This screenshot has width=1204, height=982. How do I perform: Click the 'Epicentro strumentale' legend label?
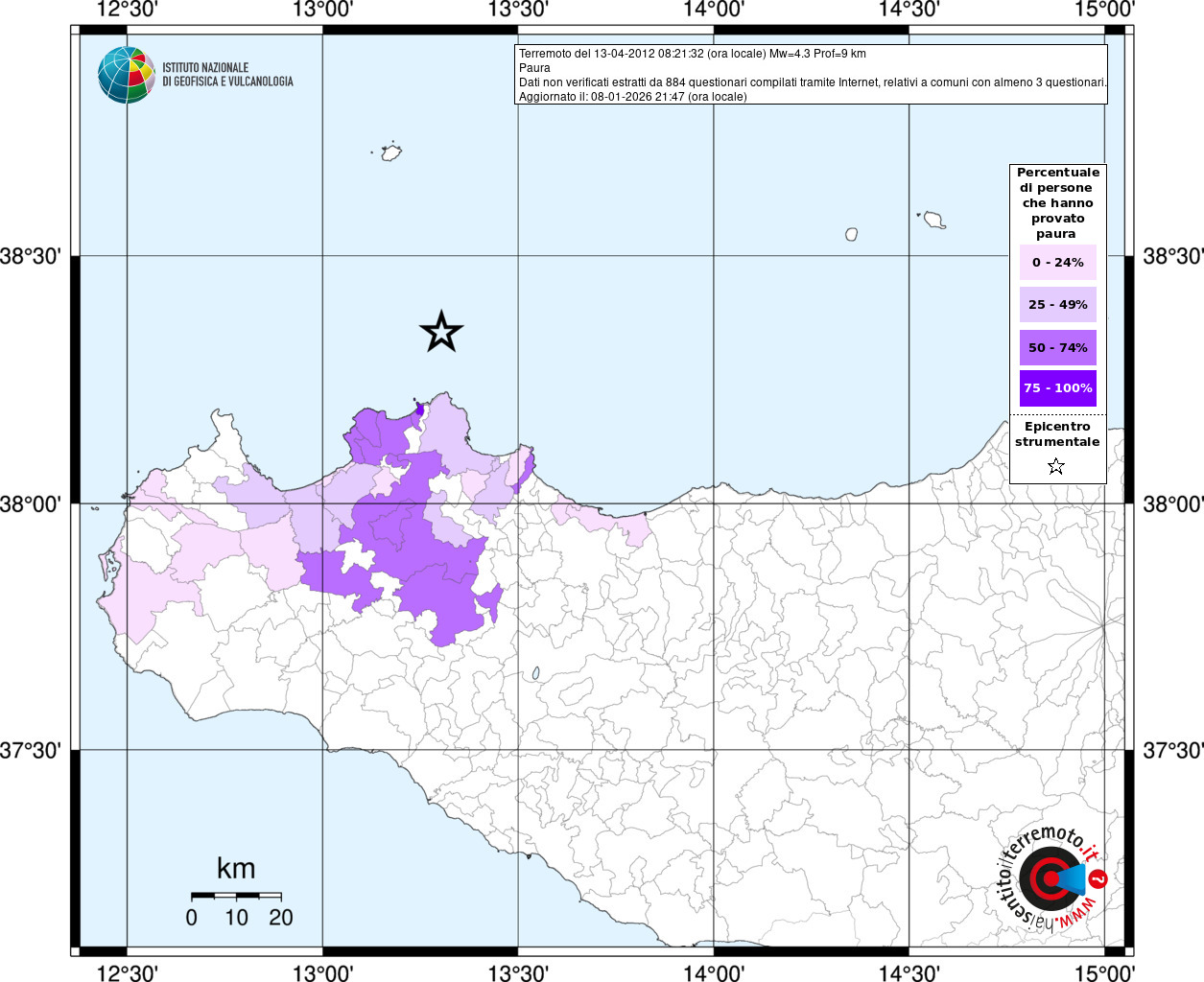(x=1057, y=434)
